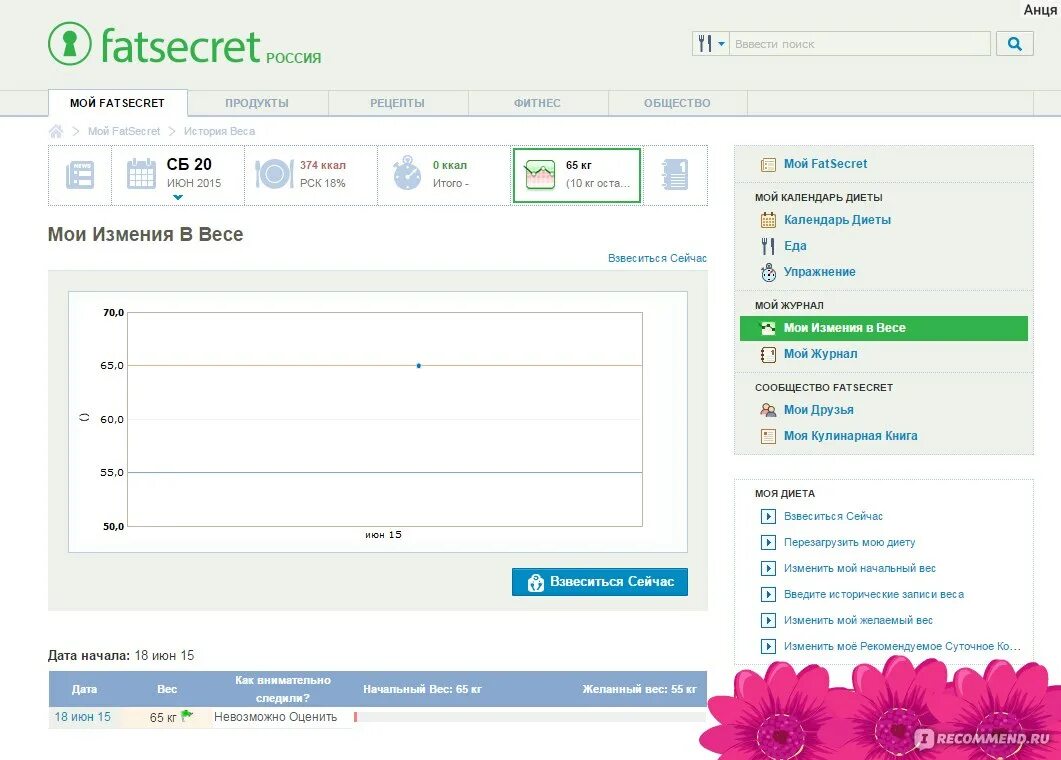
Task: Click arrow icon beside Изменить моё Рекомендуемое Суточное
Action: [x=768, y=646]
